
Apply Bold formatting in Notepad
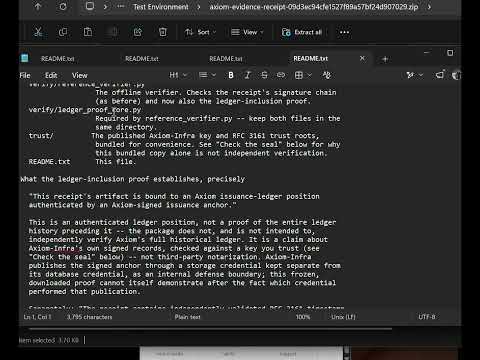tap(231, 75)
